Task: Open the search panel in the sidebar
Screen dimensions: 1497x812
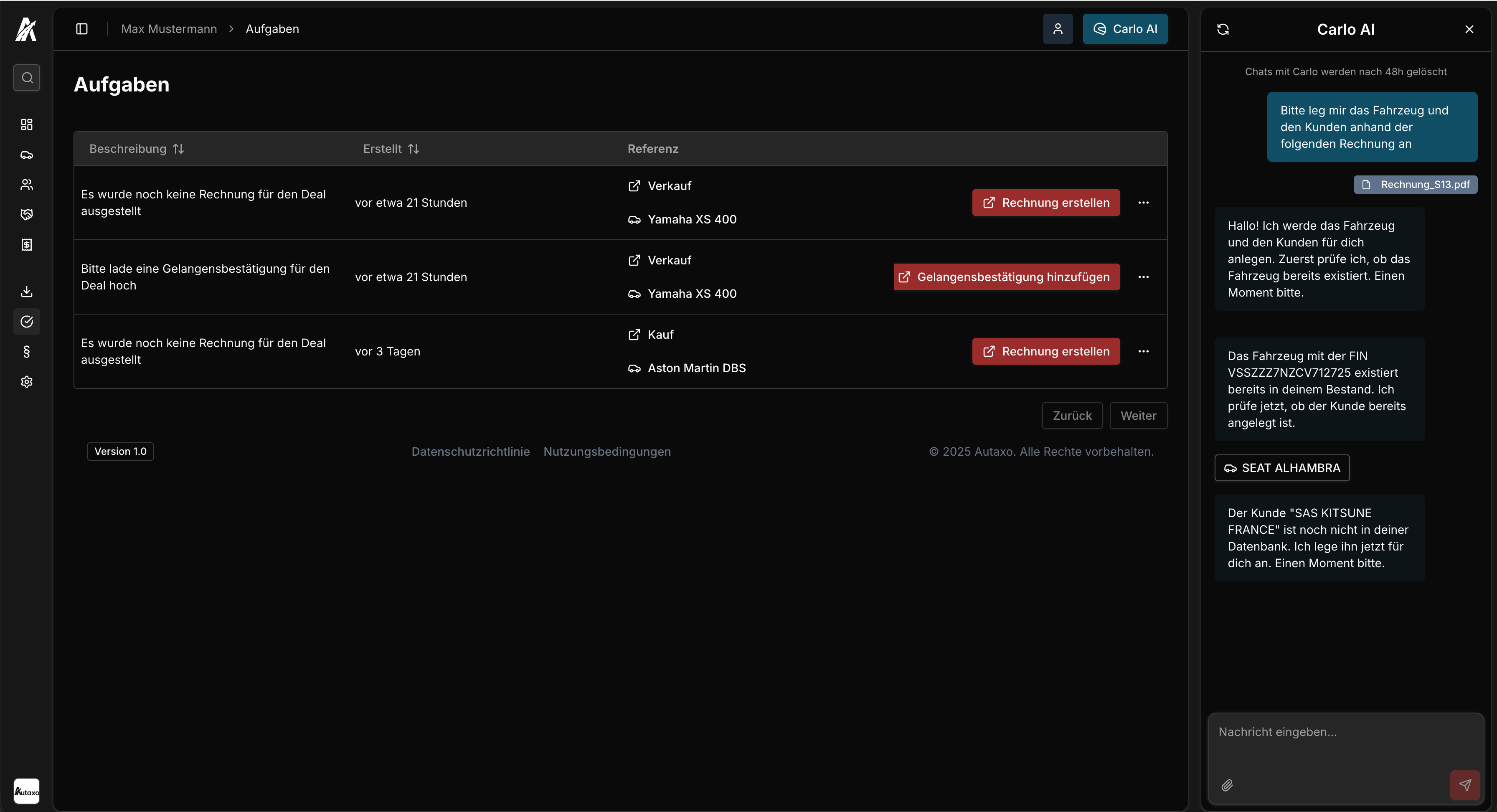Action: click(x=27, y=77)
